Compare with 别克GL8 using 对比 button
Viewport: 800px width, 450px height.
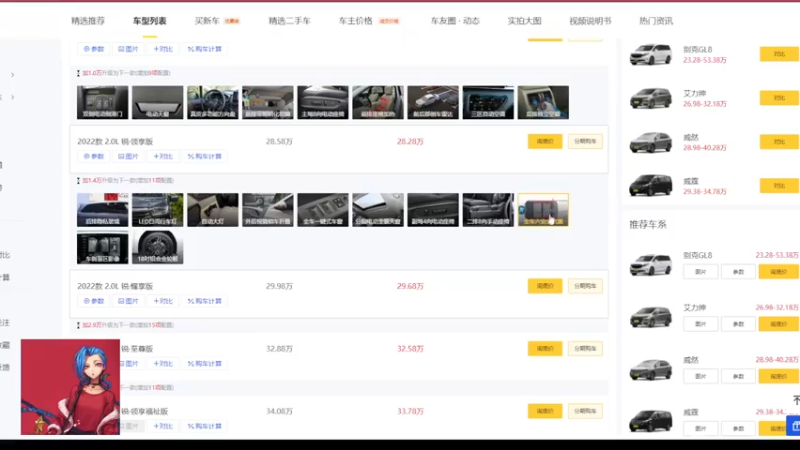779,54
